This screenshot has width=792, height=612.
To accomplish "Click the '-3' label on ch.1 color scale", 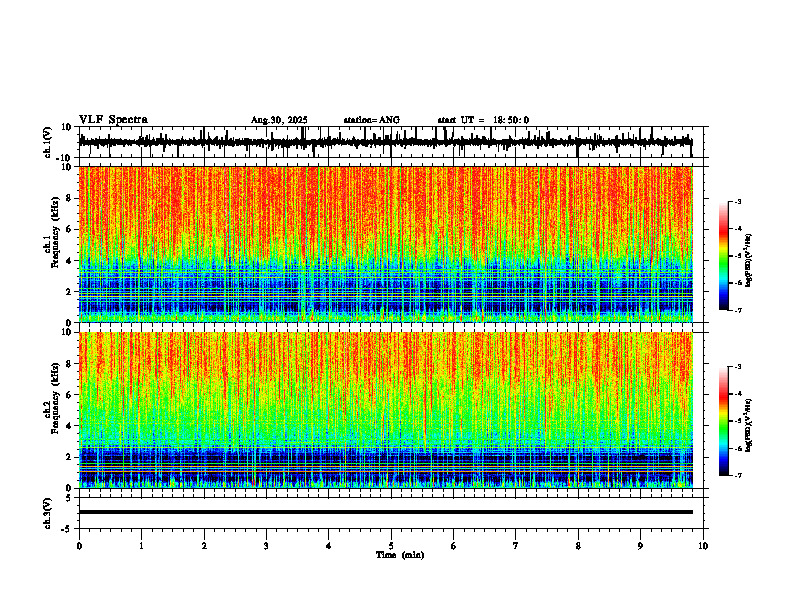I will (738, 201).
